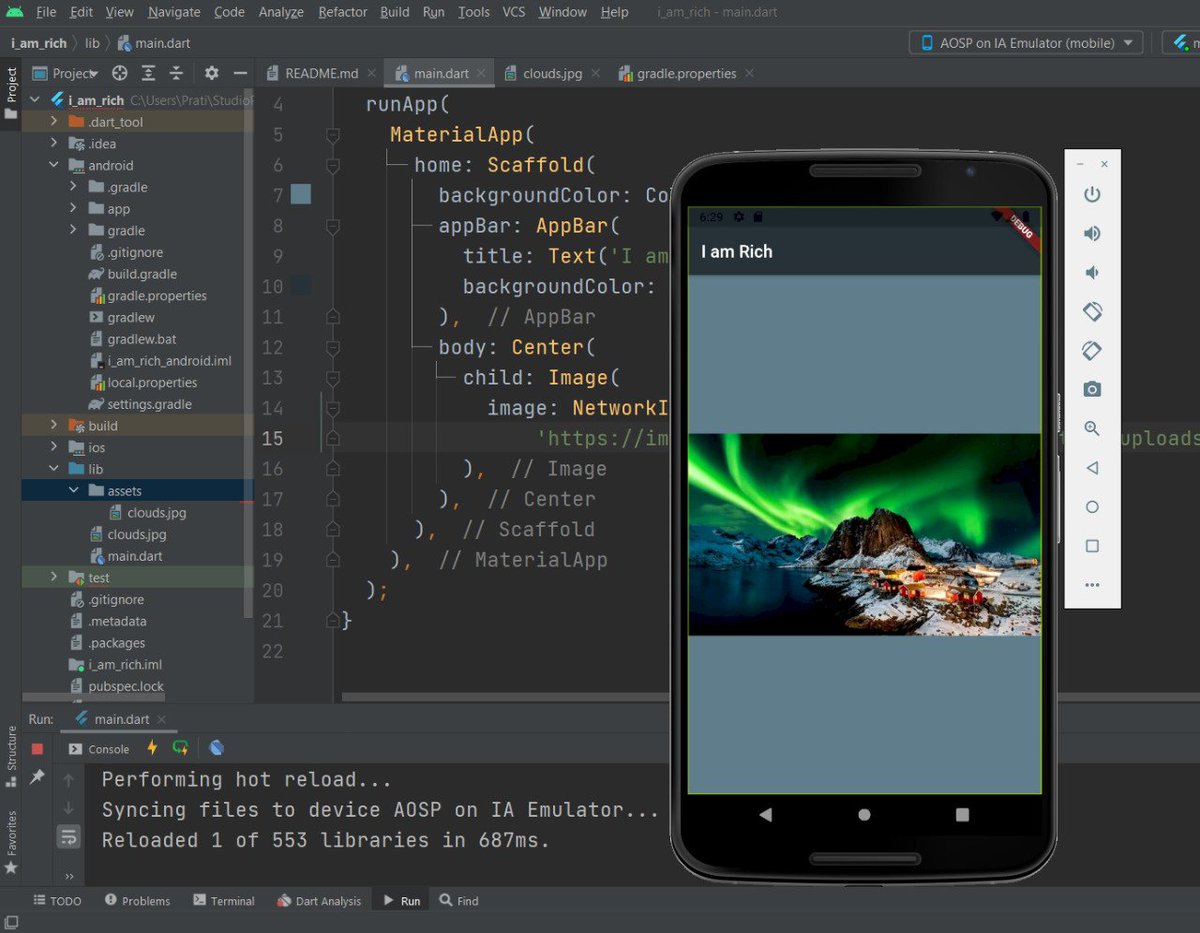Open the Problems tool window
This screenshot has width=1200, height=933.
point(137,901)
